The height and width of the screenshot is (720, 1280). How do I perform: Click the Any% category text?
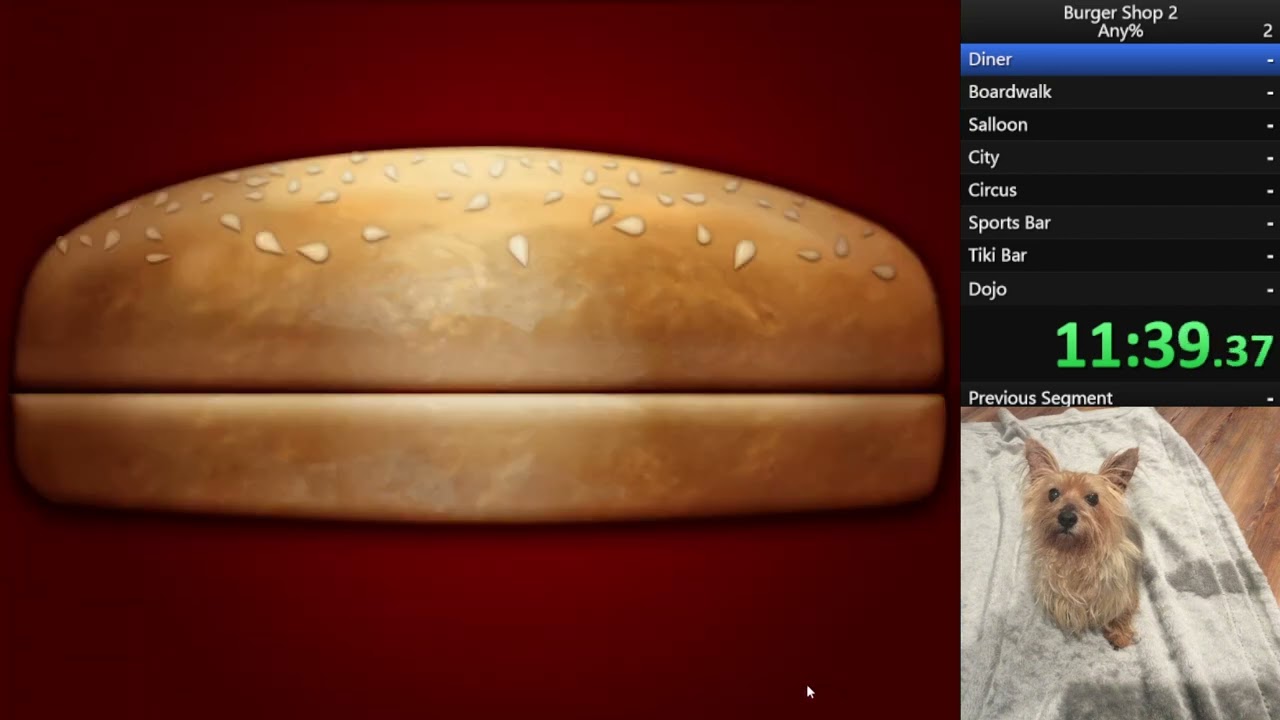point(1120,31)
